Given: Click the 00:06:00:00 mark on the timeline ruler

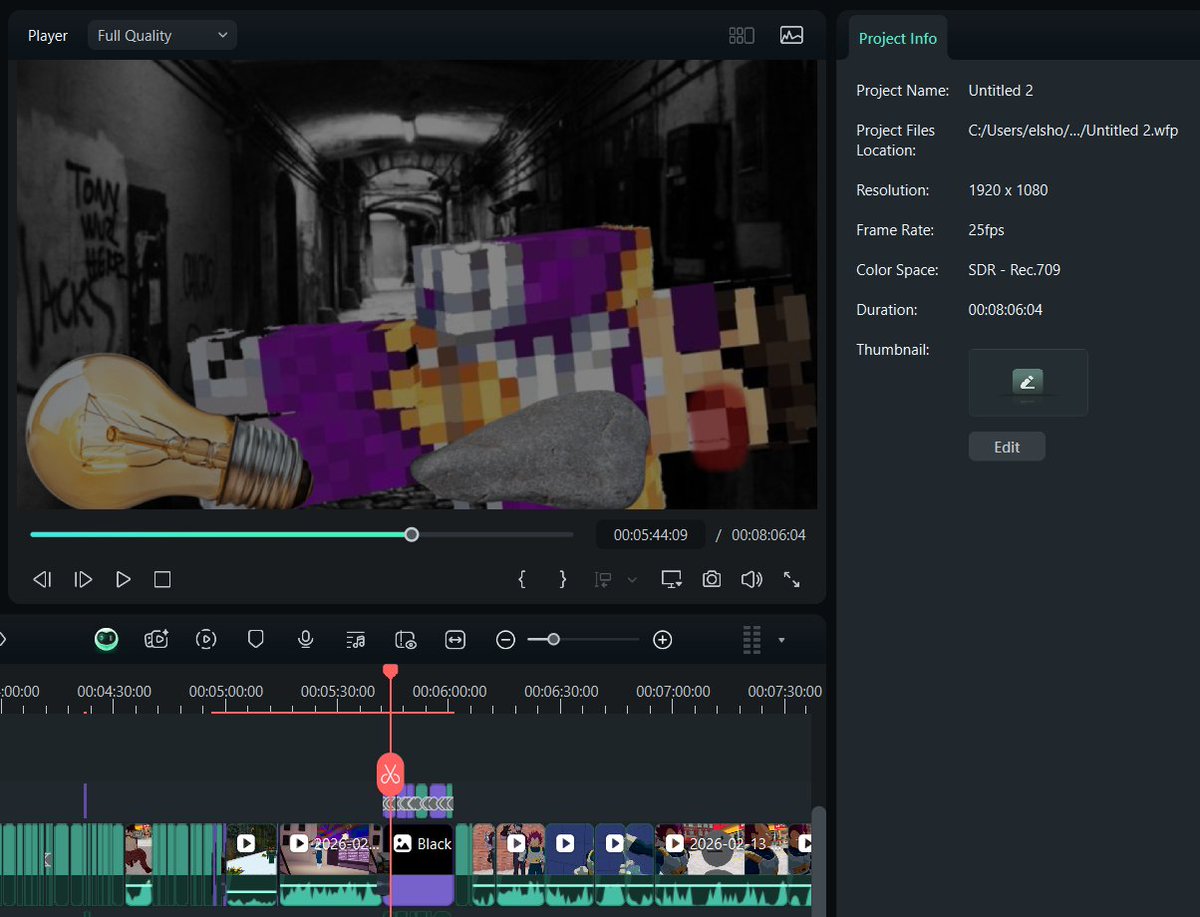Looking at the screenshot, I should (450, 691).
